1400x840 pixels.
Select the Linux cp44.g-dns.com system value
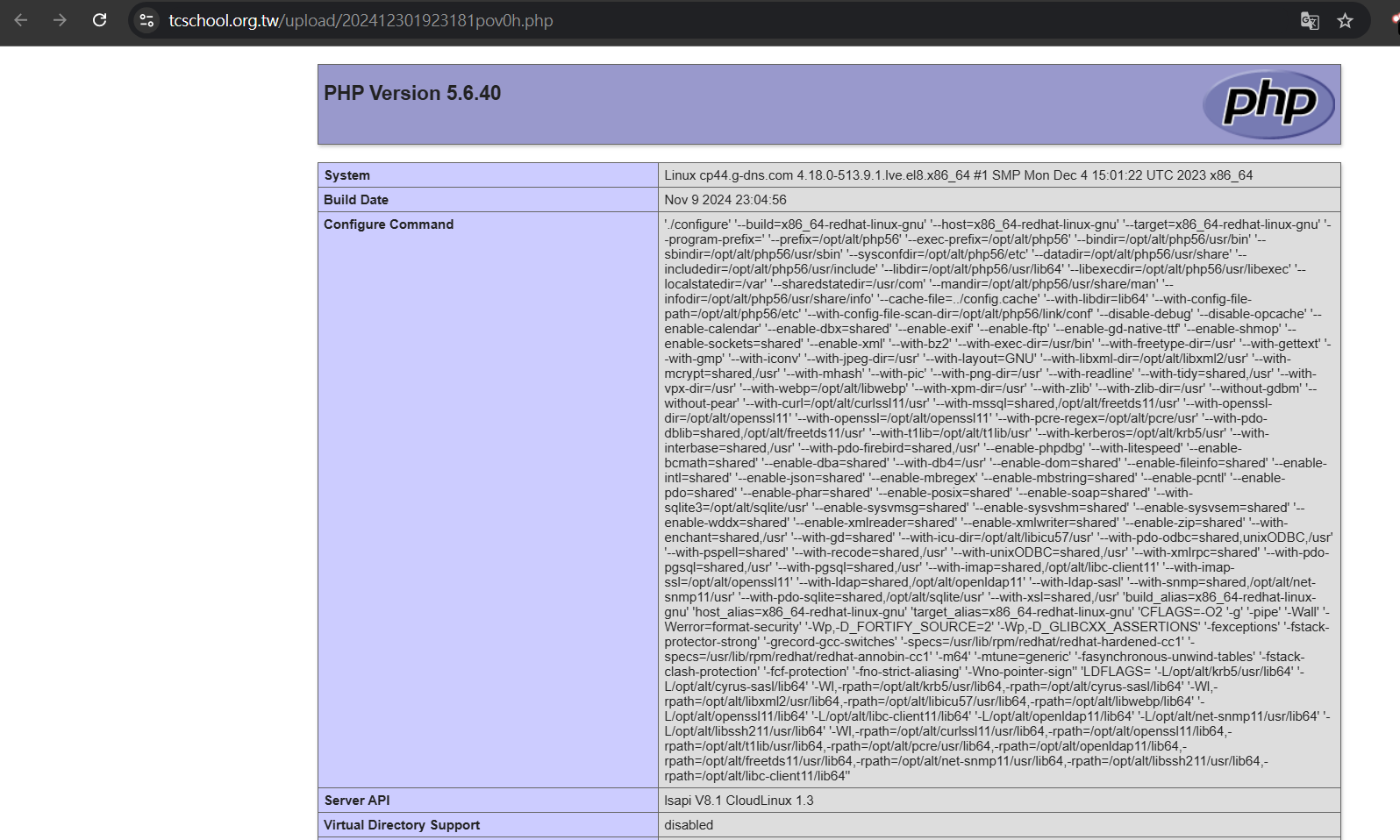(x=958, y=175)
